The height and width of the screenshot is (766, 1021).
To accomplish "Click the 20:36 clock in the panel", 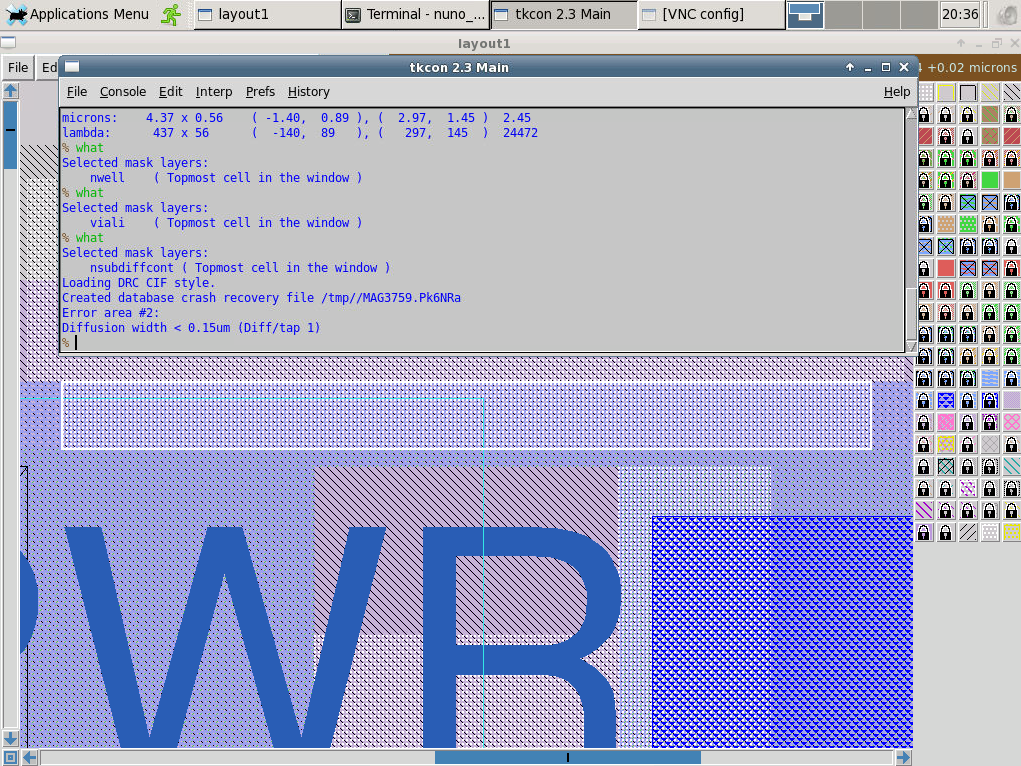I will pos(960,14).
